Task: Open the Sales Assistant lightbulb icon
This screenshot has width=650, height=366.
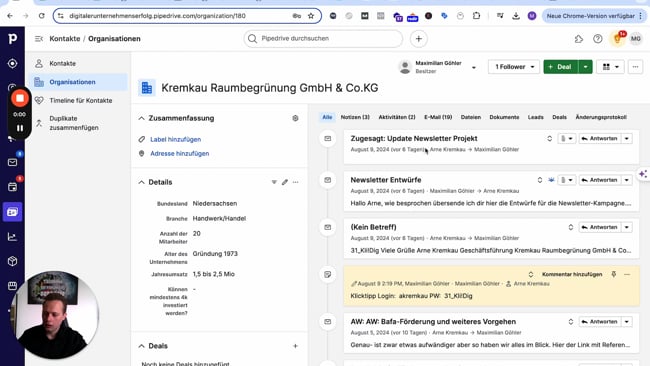Action: point(617,39)
